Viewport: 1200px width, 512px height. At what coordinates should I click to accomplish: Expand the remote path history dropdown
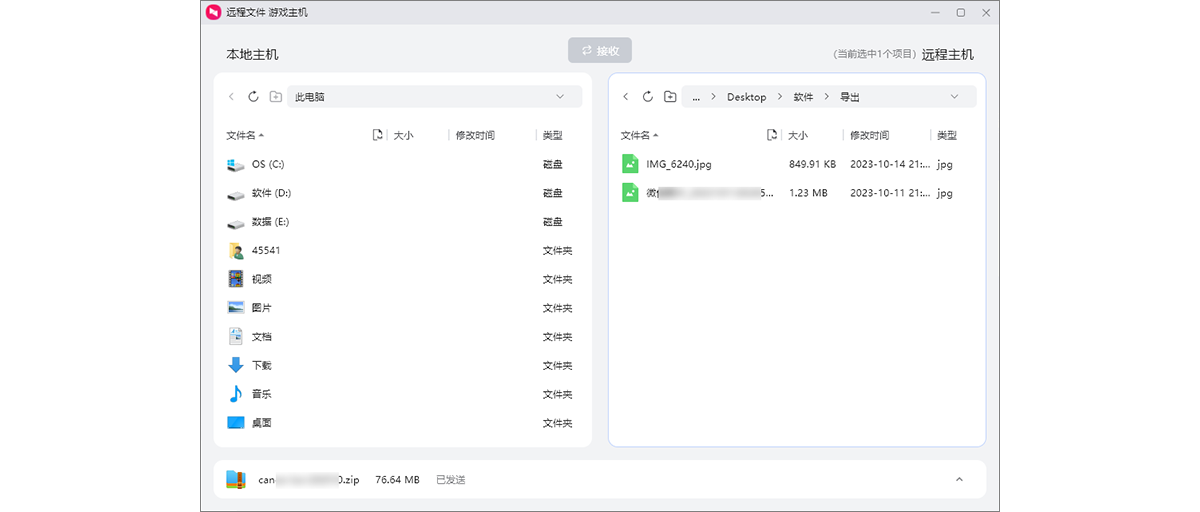[954, 97]
